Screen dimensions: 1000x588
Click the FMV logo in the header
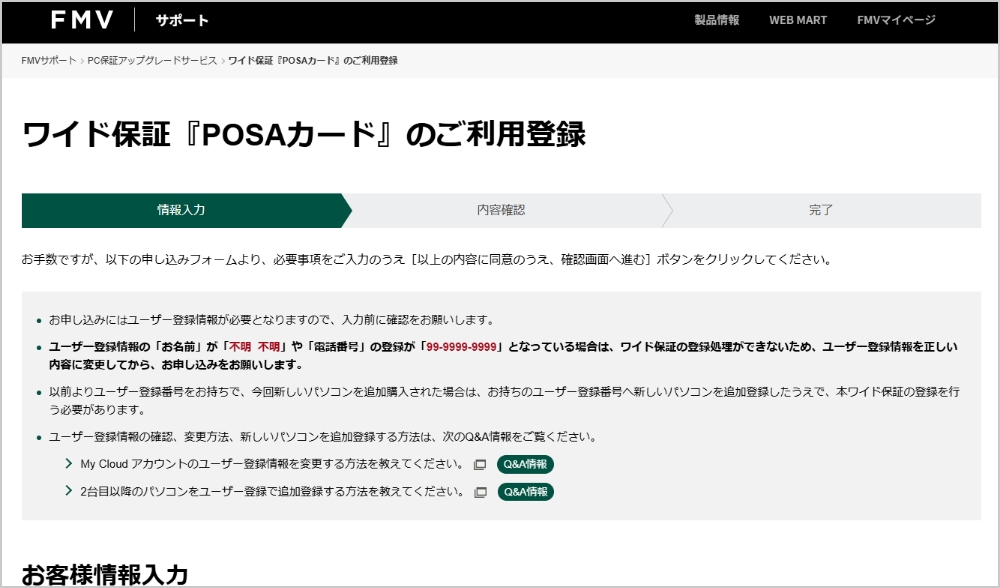pos(82,20)
